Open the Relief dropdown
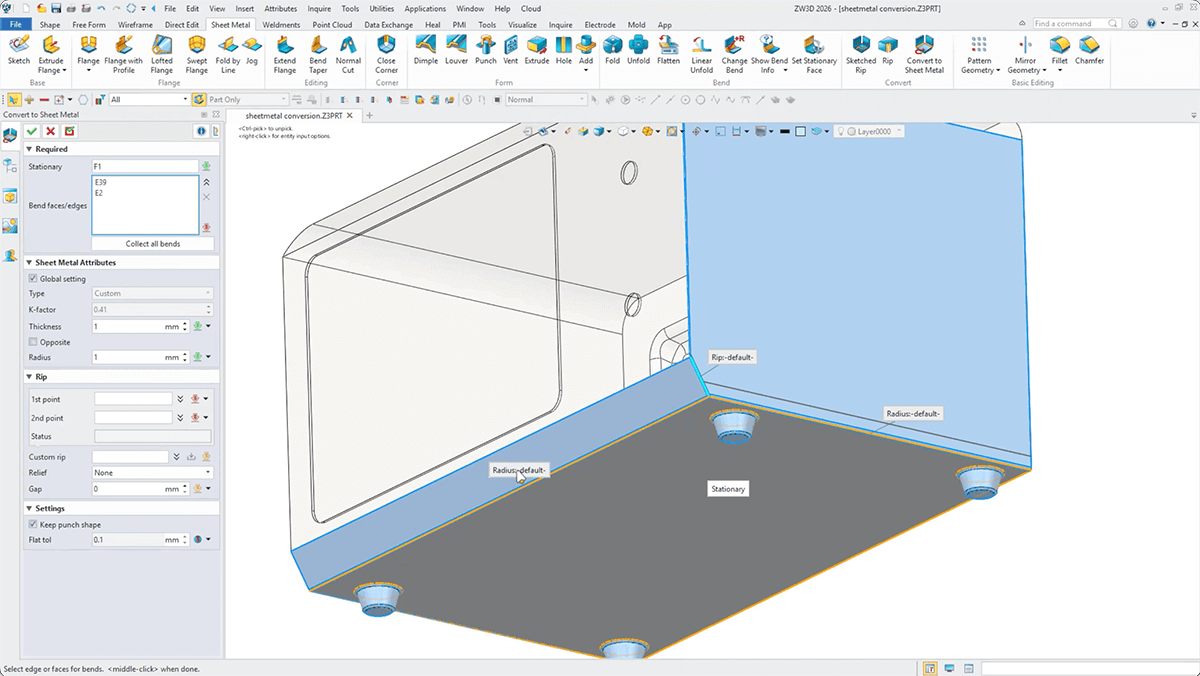 click(x=152, y=473)
